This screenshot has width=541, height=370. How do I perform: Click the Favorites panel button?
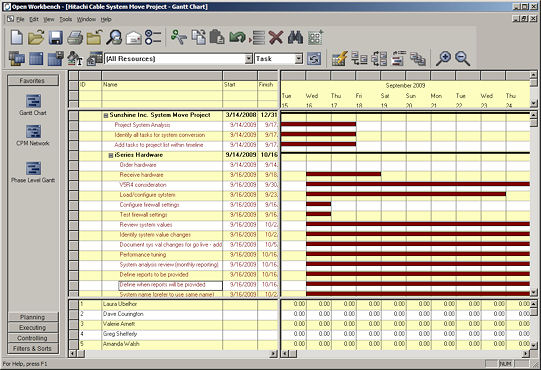pyautogui.click(x=33, y=80)
